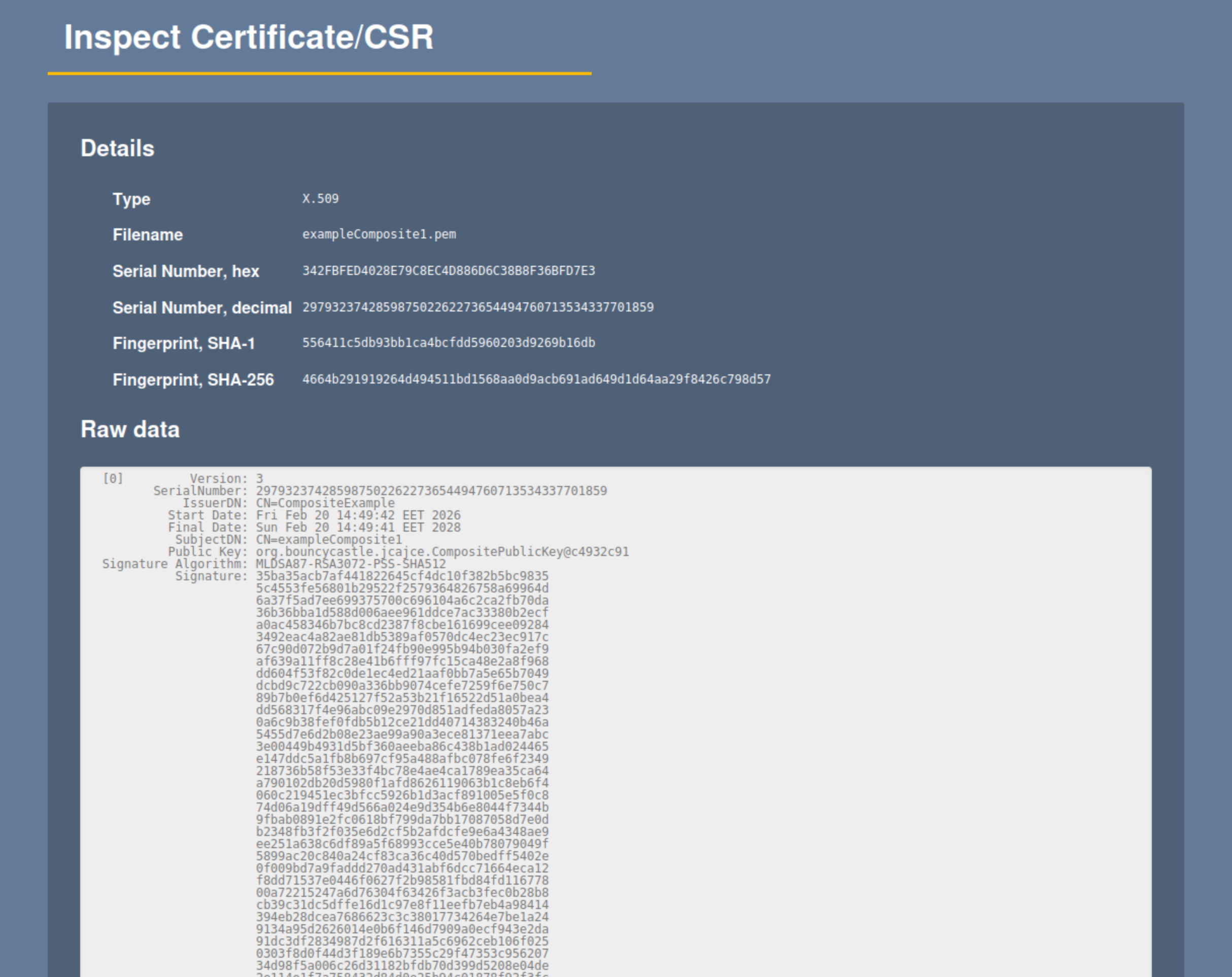Click the Filename field label

148,235
